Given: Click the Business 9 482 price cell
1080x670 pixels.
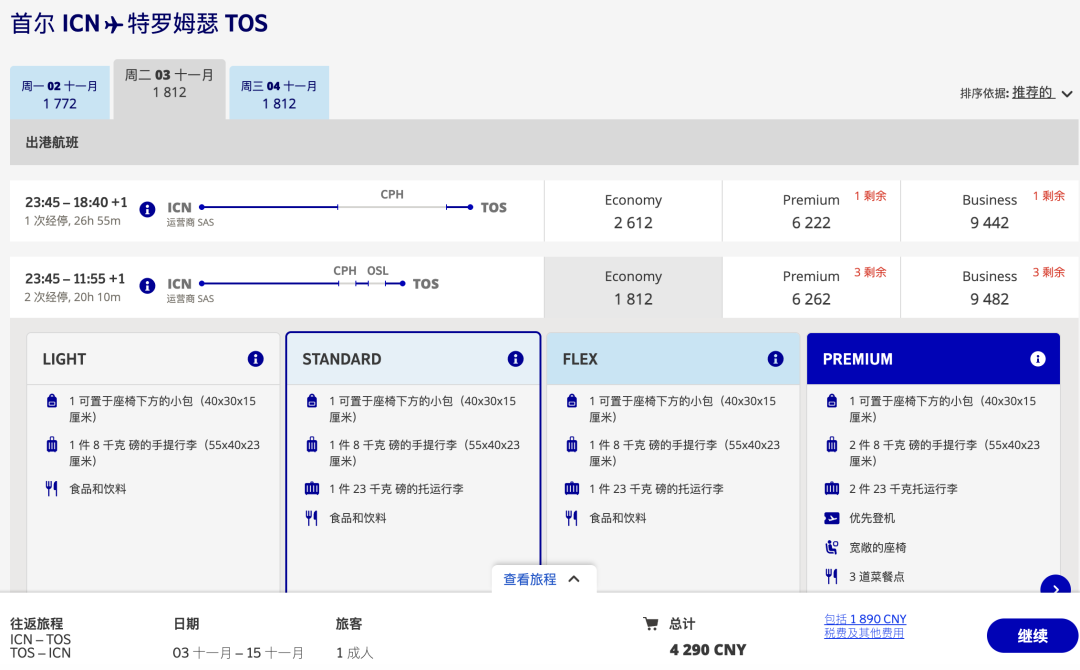Looking at the screenshot, I should [989, 287].
